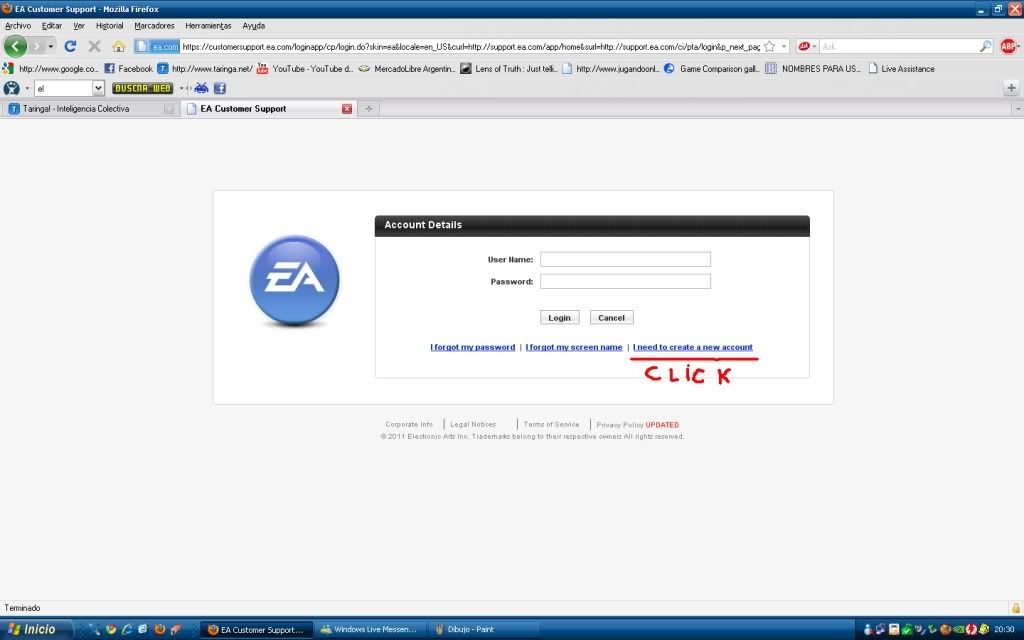Open the Editar menu
The width and height of the screenshot is (1024, 640).
[x=52, y=25]
